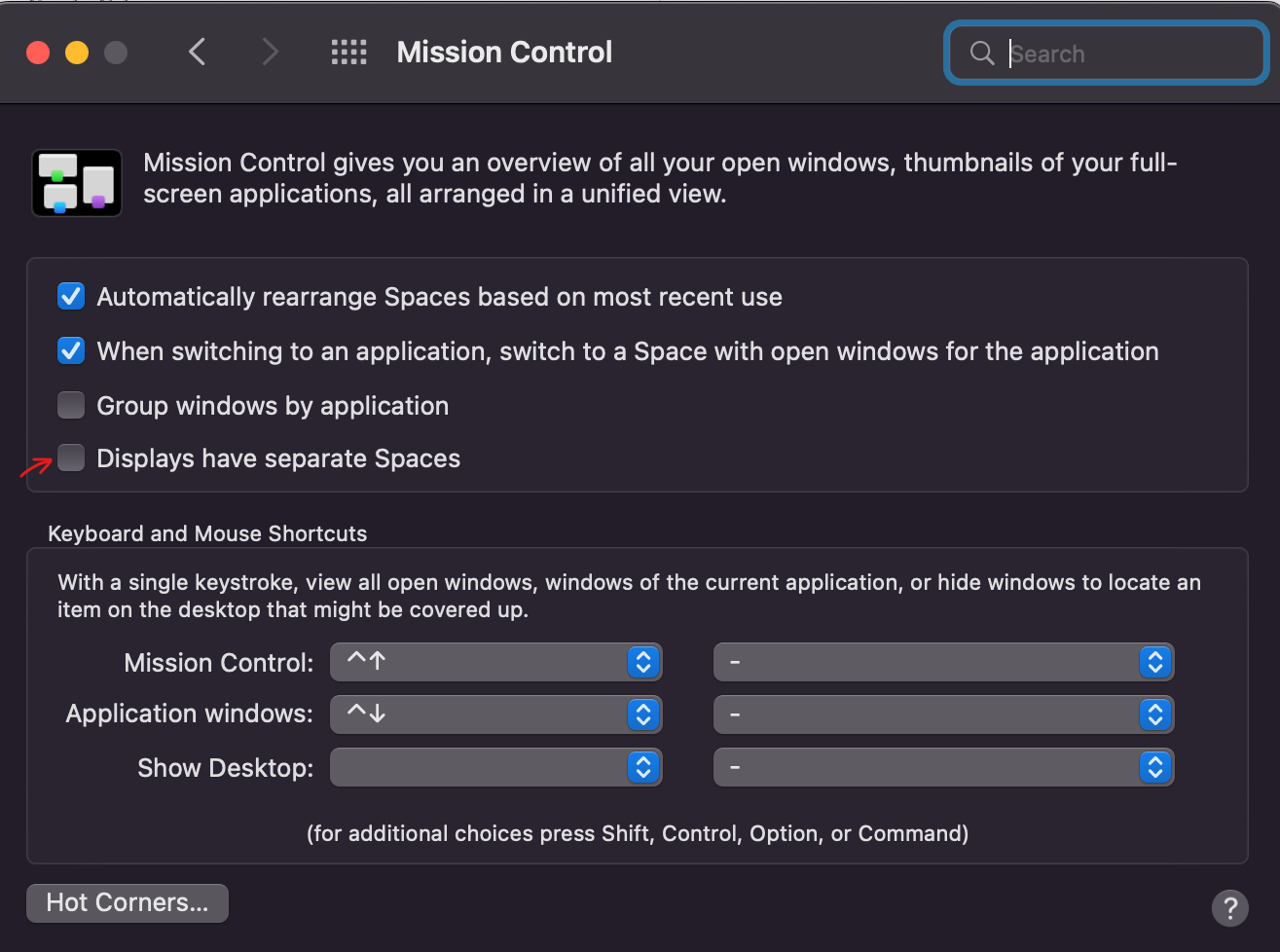The height and width of the screenshot is (952, 1280).
Task: Click the search magnifying glass icon
Action: pos(982,53)
